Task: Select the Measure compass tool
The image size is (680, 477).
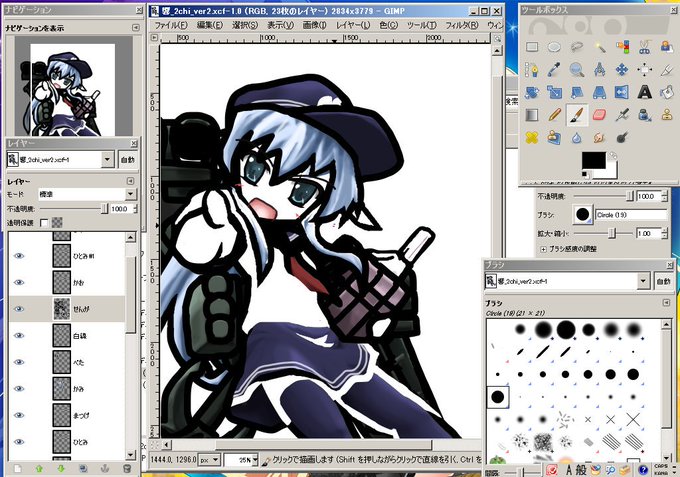Action: pyautogui.click(x=600, y=69)
